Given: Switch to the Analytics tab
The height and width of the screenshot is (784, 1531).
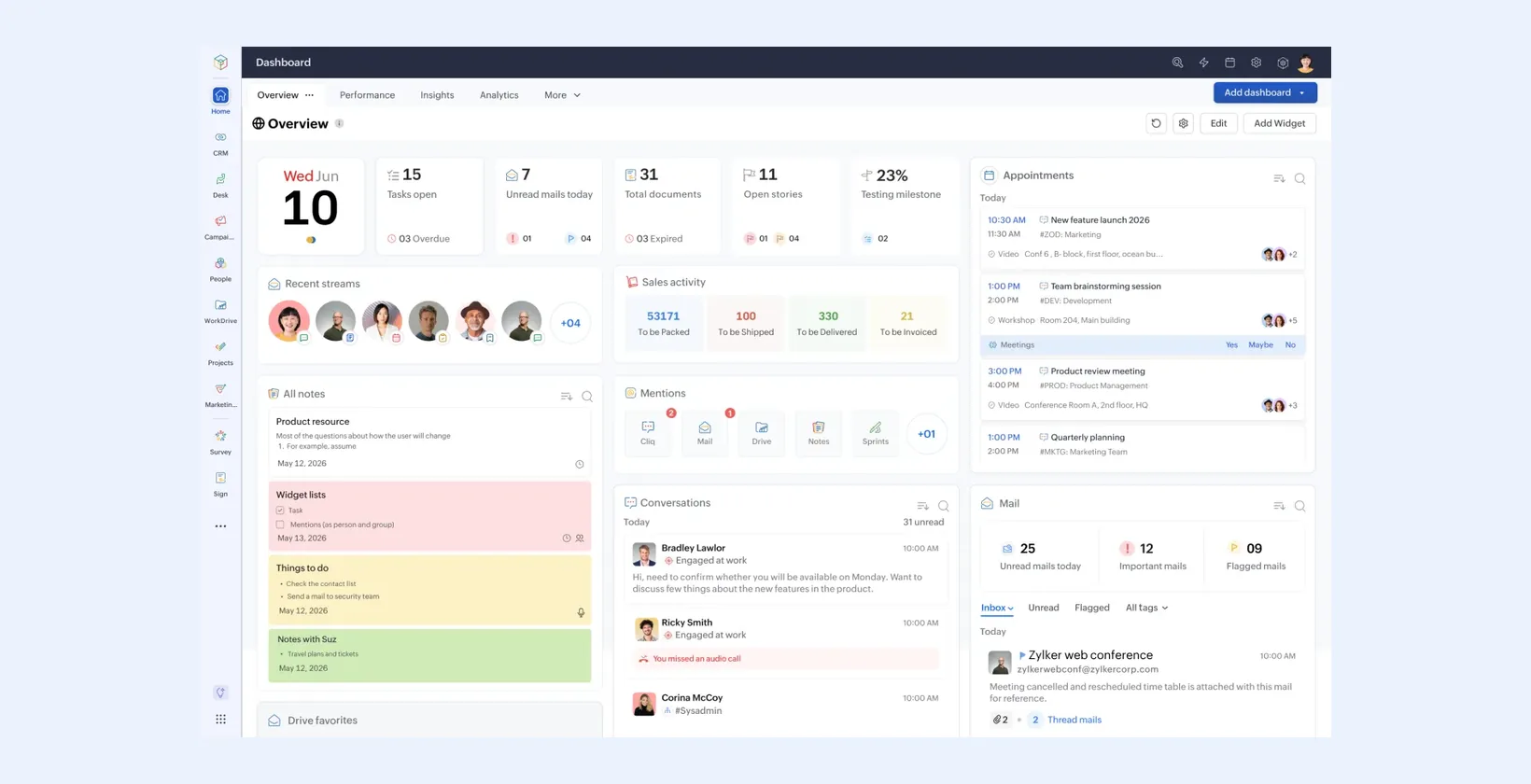Looking at the screenshot, I should (499, 95).
